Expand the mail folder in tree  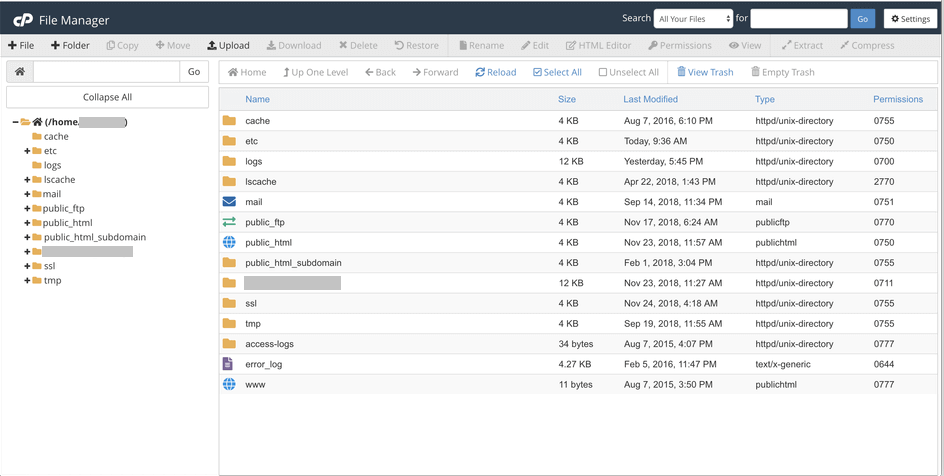[27, 194]
